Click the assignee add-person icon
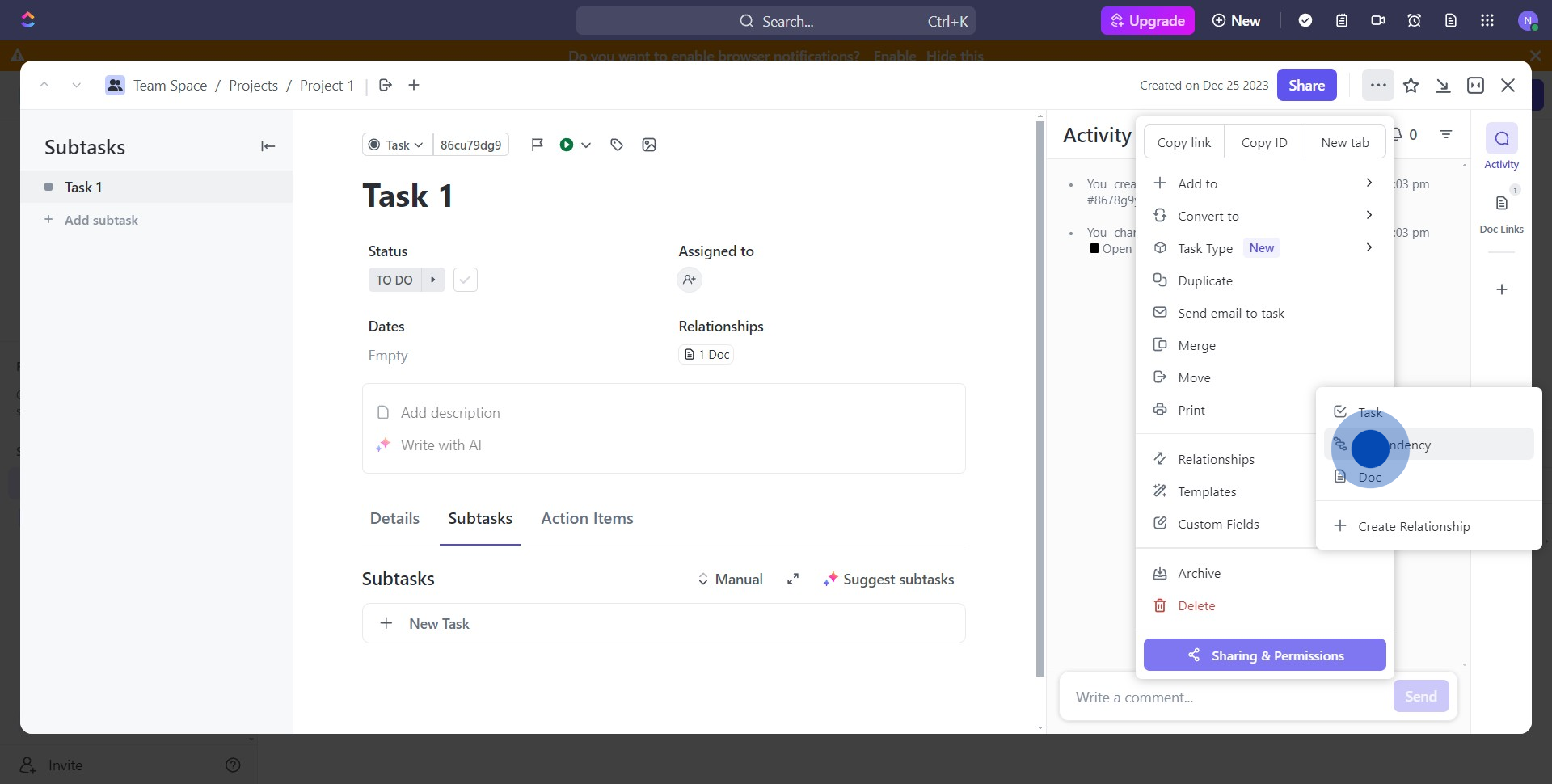Image resolution: width=1552 pixels, height=784 pixels. click(x=690, y=280)
